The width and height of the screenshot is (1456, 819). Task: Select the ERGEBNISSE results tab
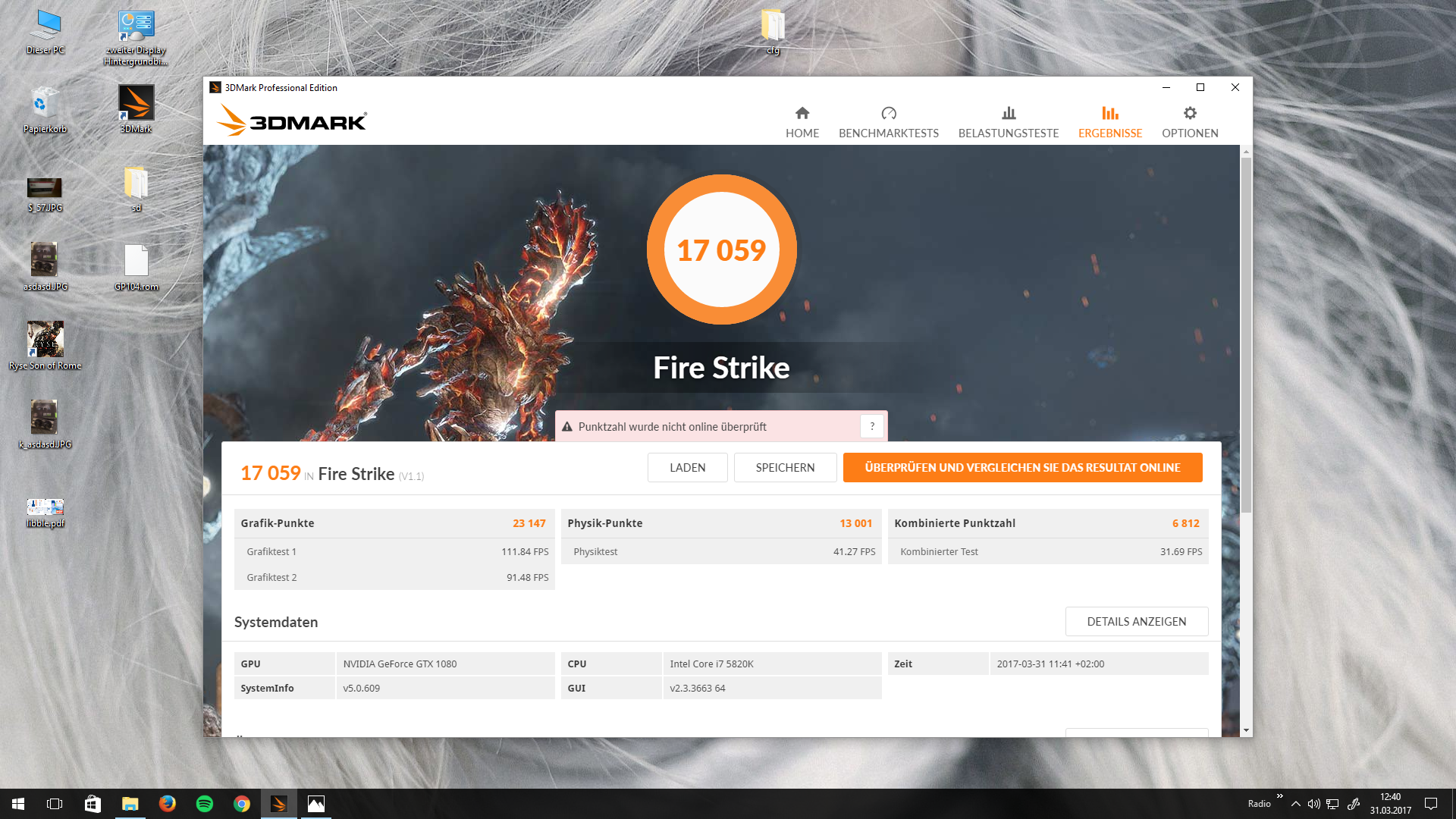pos(1109,122)
